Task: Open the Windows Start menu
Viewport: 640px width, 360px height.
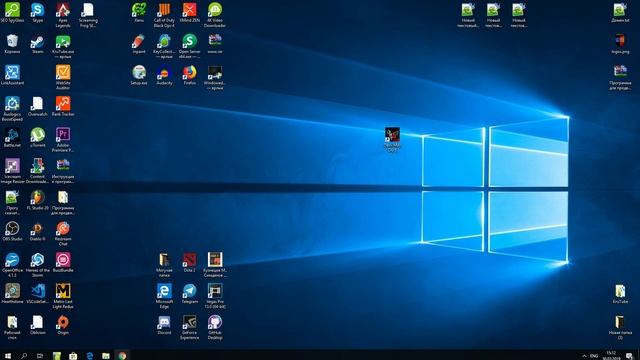Action: [8, 356]
